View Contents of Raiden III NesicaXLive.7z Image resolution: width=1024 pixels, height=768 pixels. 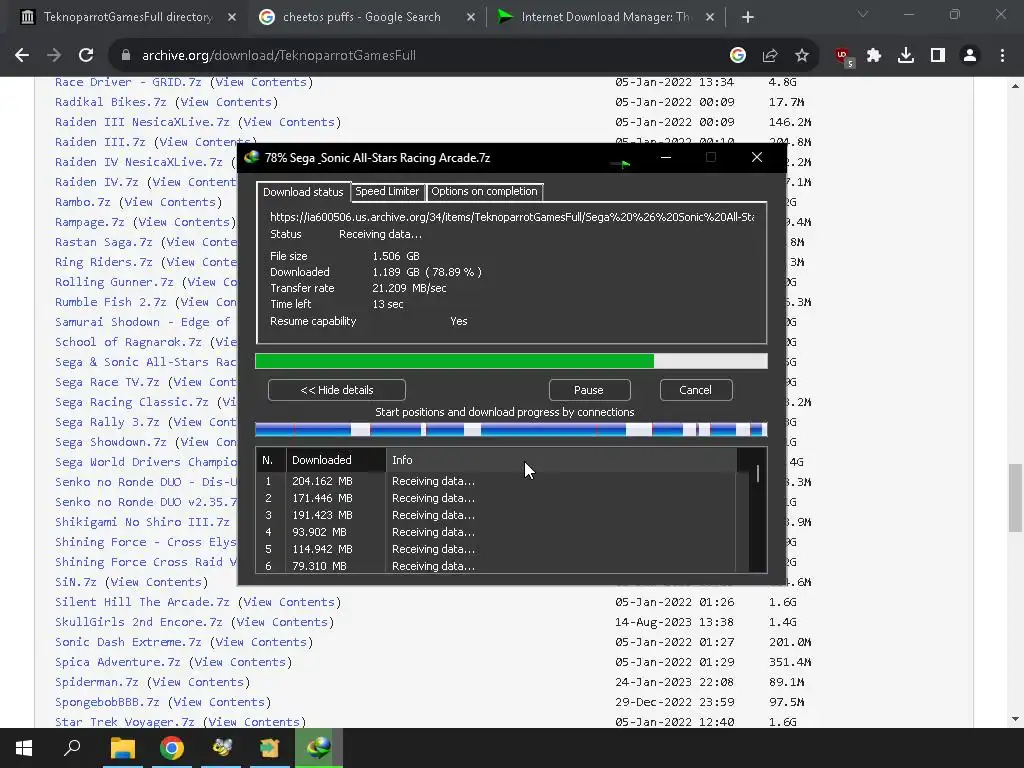pos(289,122)
